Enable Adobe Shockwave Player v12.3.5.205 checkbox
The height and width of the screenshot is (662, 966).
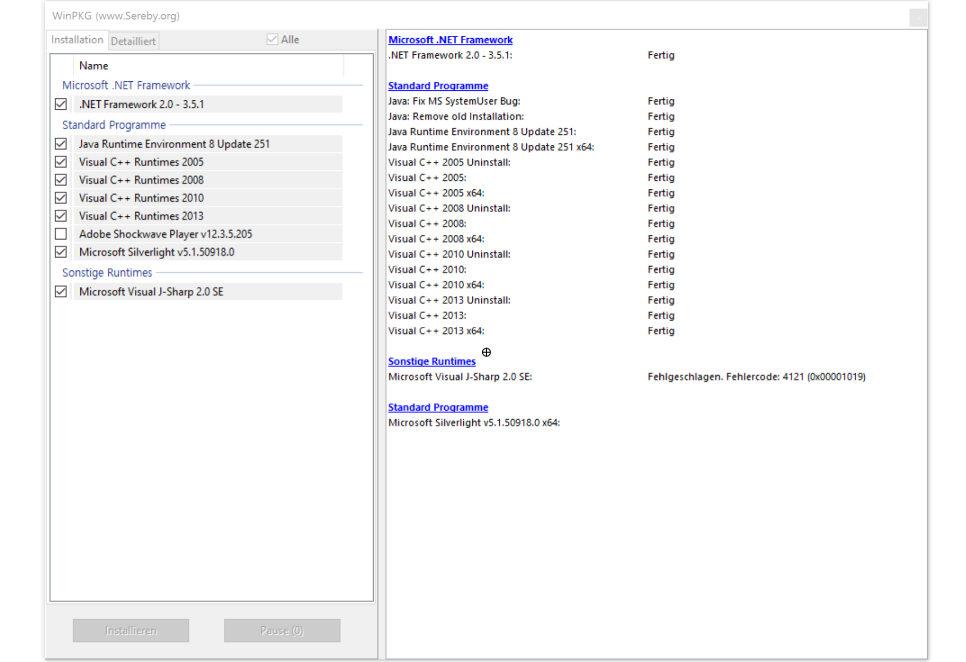[60, 234]
